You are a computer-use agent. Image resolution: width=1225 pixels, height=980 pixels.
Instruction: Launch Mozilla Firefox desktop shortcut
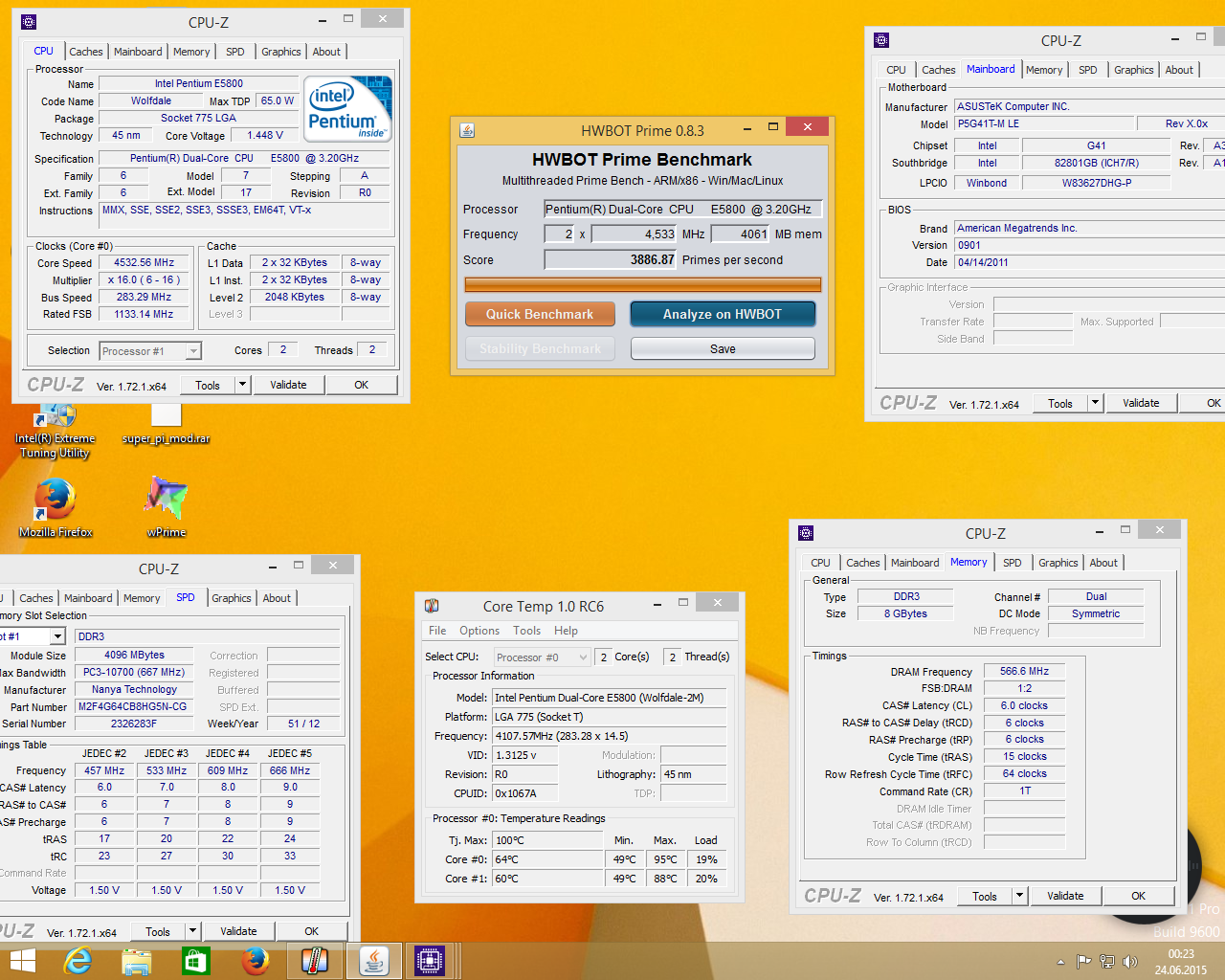click(x=56, y=507)
